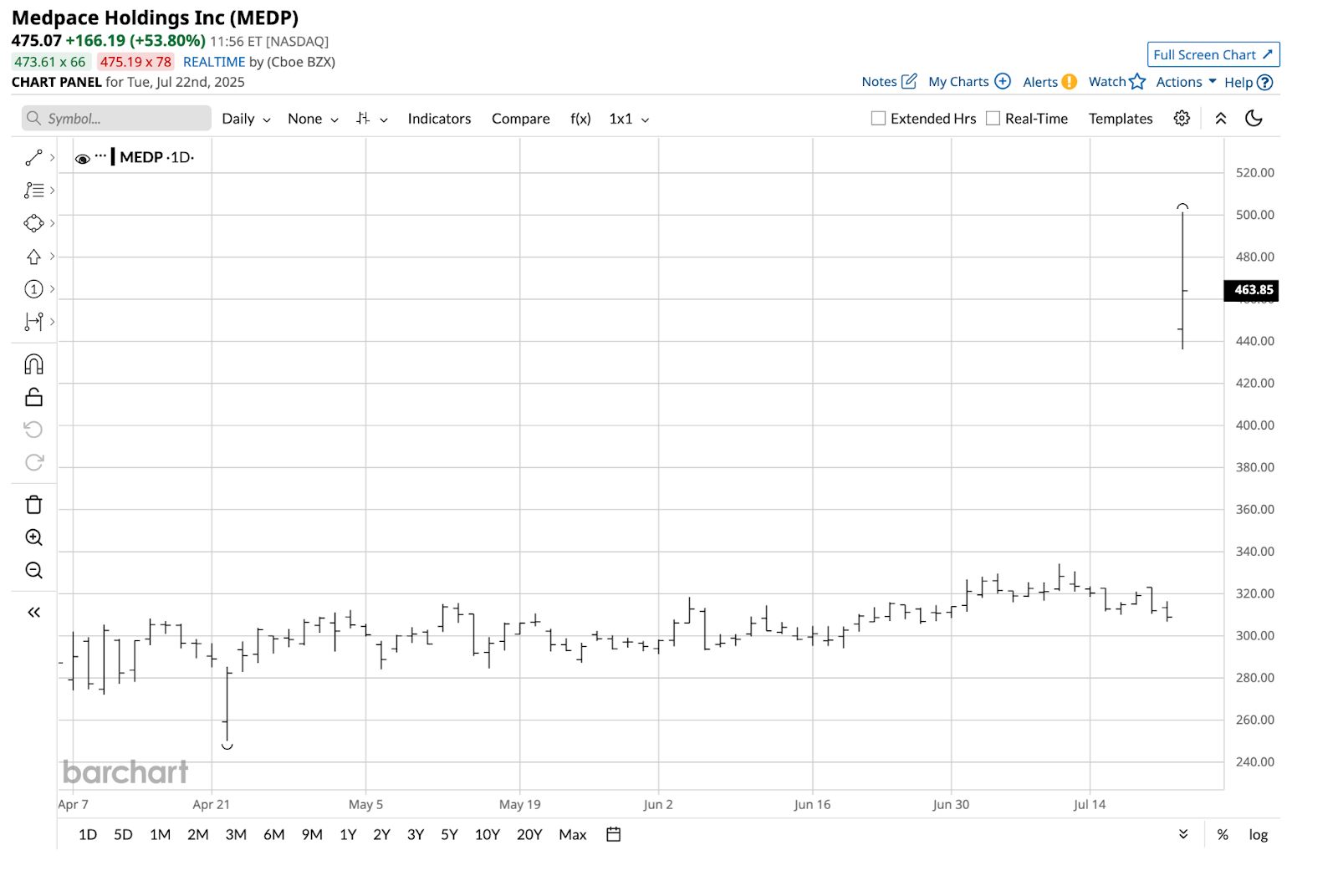Image resolution: width=1338 pixels, height=896 pixels.
Task: Collapse the drawing tools sidebar
Action: (x=33, y=613)
